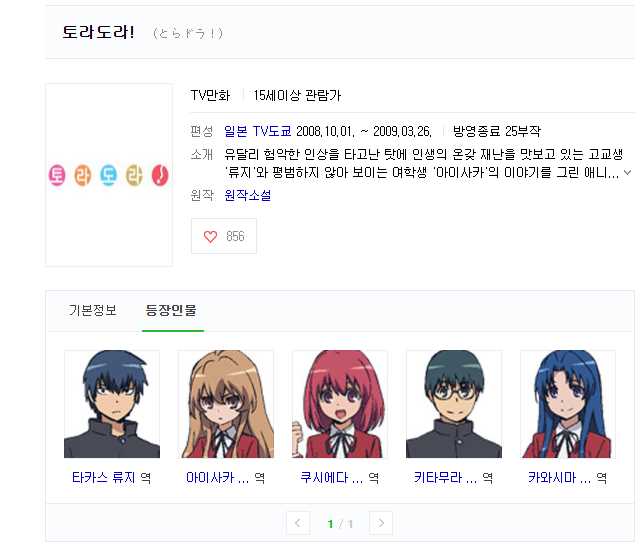
Task: Open 아이사카 character portrait image
Action: pyautogui.click(x=226, y=404)
